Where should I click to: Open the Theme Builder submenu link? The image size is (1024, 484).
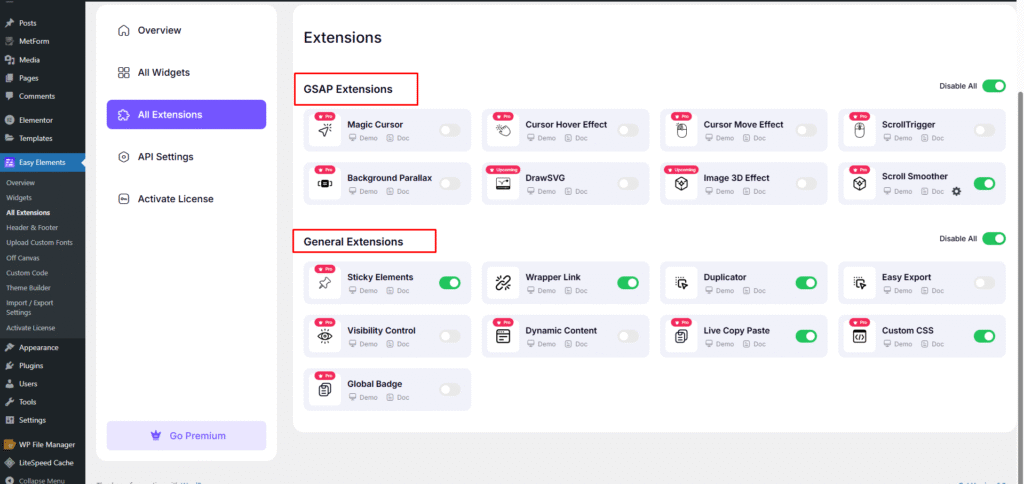28,288
